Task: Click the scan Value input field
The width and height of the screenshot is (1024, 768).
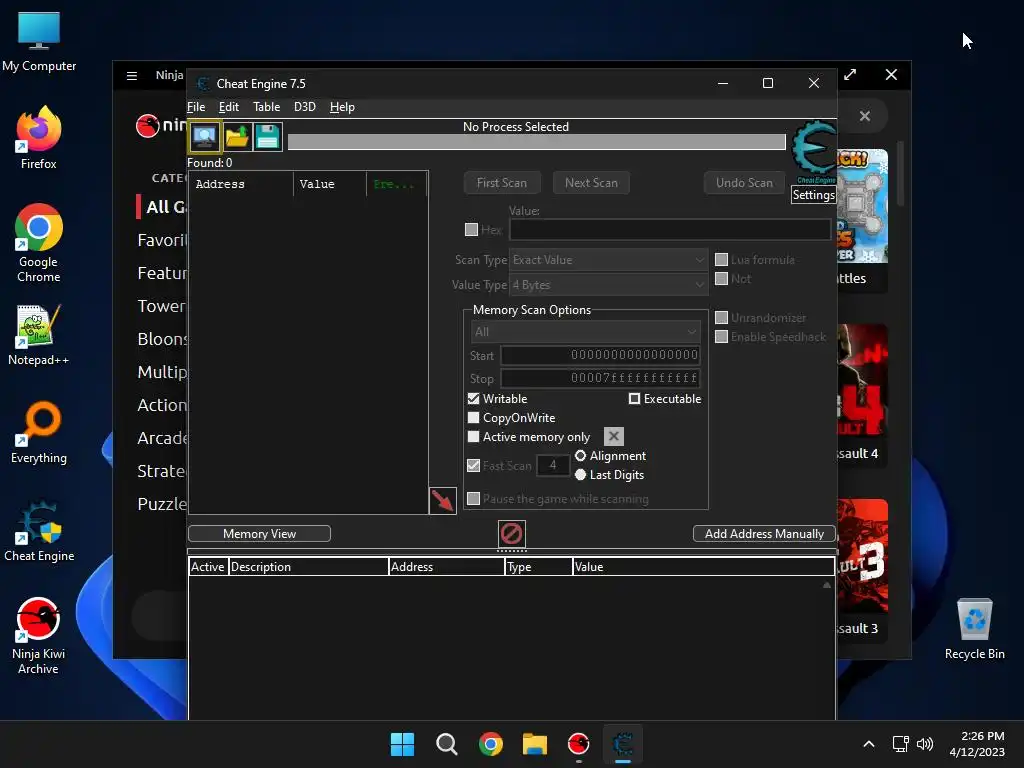Action: pos(670,229)
